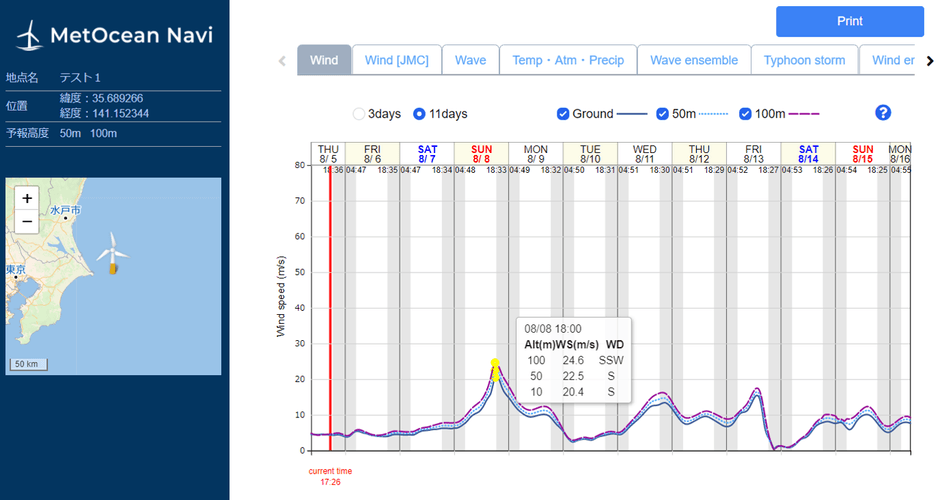Open the Typhoon storm tab
Image resolution: width=940 pixels, height=500 pixels.
pos(804,60)
